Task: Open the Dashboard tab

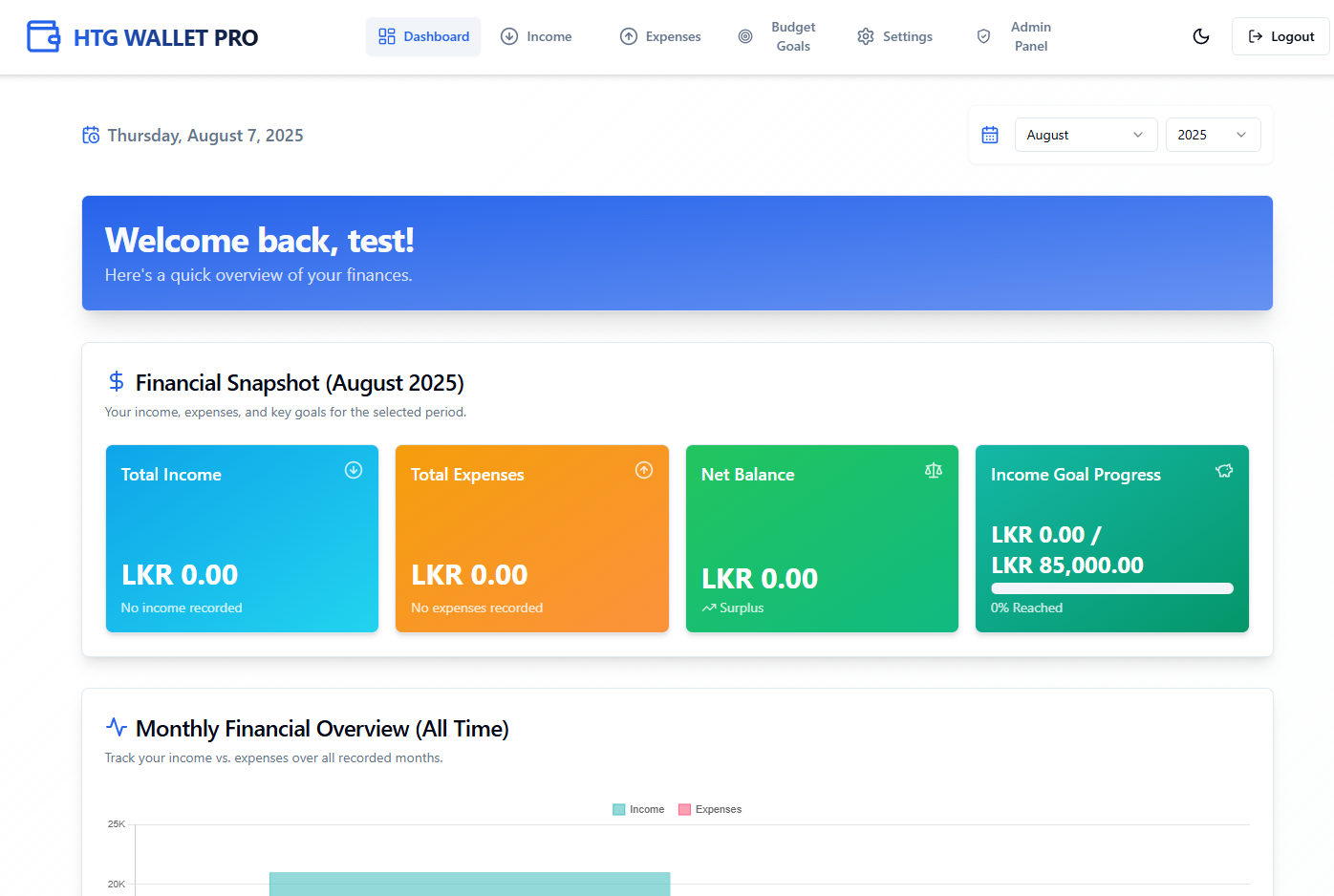Action: click(x=423, y=36)
